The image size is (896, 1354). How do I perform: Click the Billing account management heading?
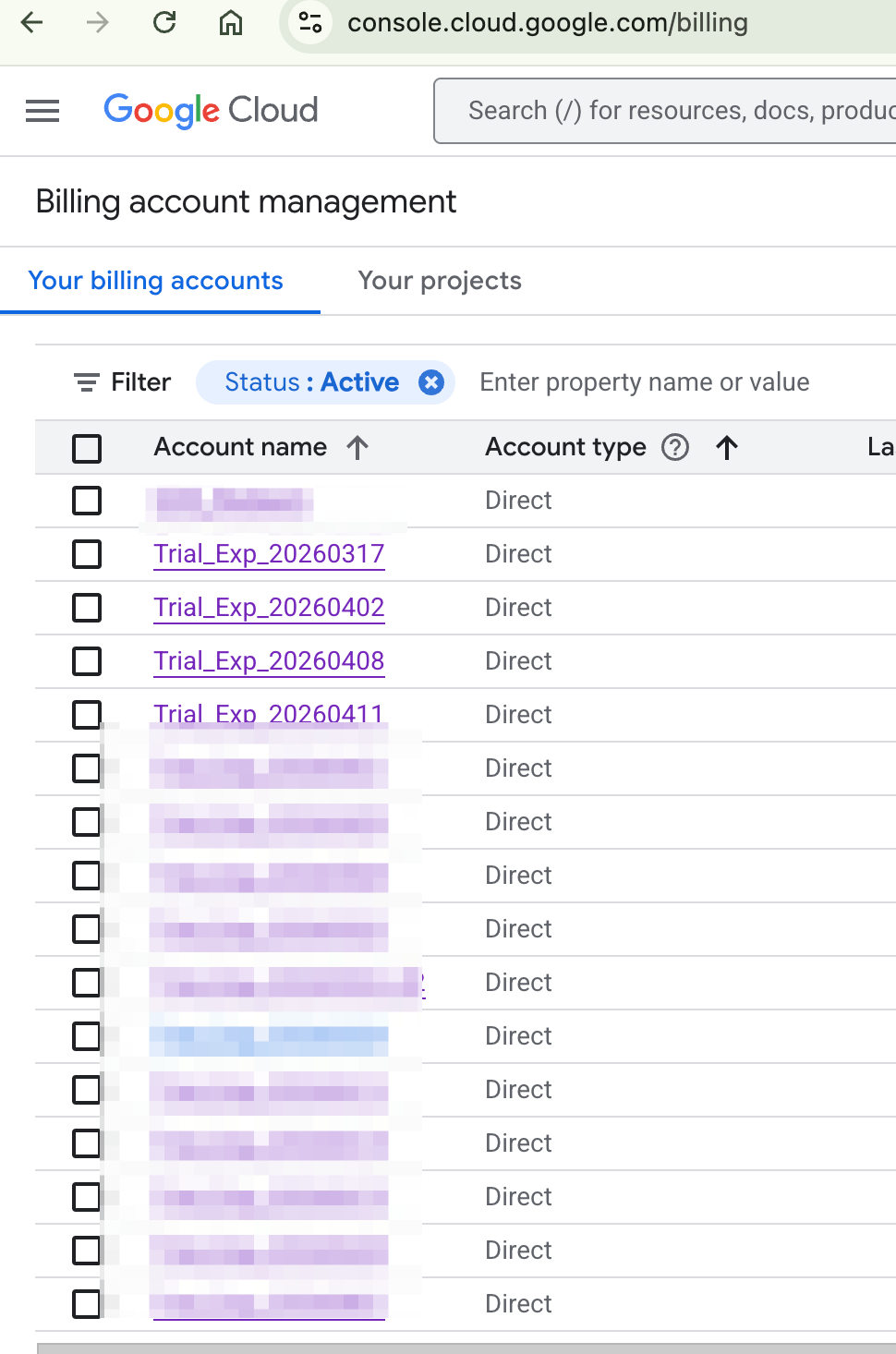coord(246,201)
